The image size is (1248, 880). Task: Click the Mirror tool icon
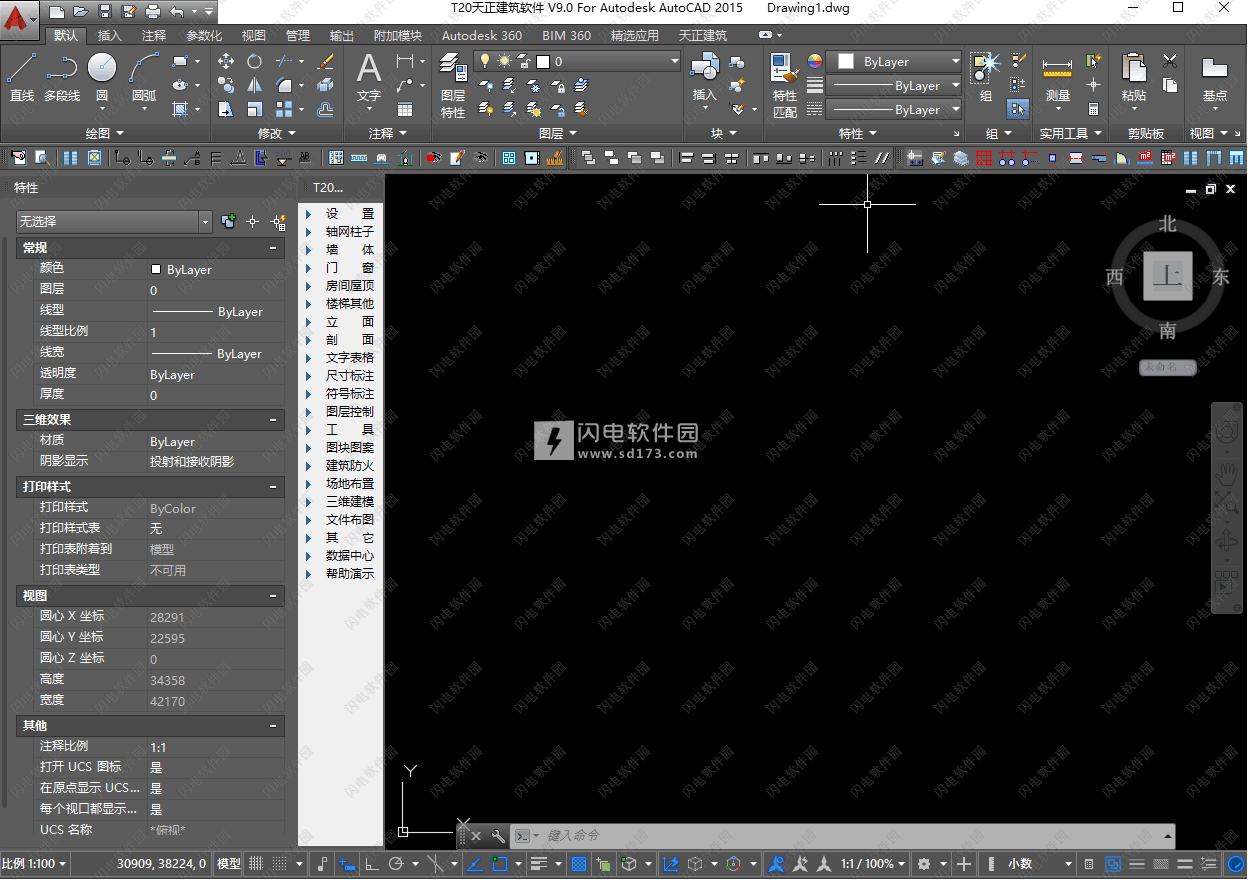254,85
